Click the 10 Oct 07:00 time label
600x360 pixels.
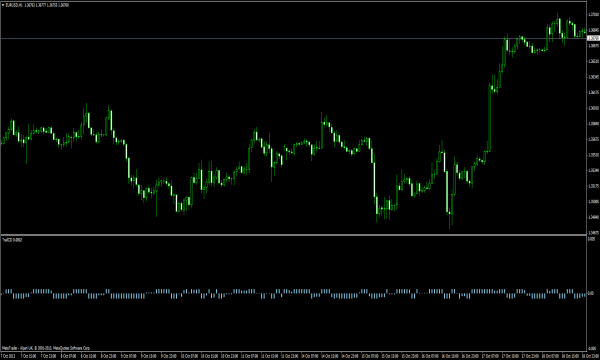tap(189, 356)
